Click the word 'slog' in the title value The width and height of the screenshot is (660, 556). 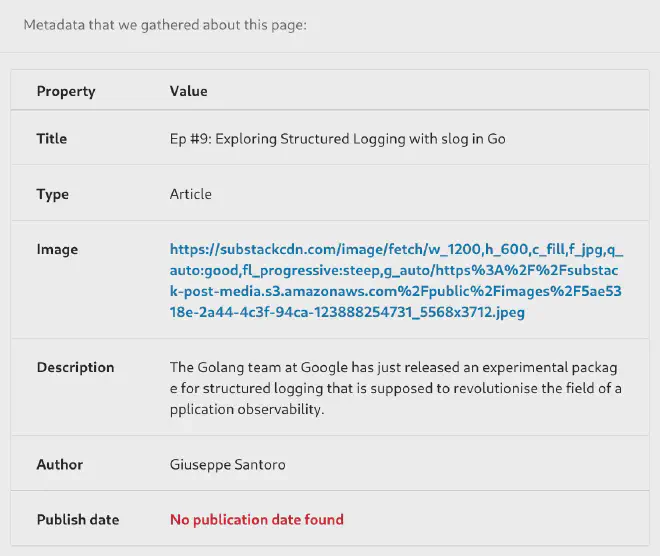(455, 139)
